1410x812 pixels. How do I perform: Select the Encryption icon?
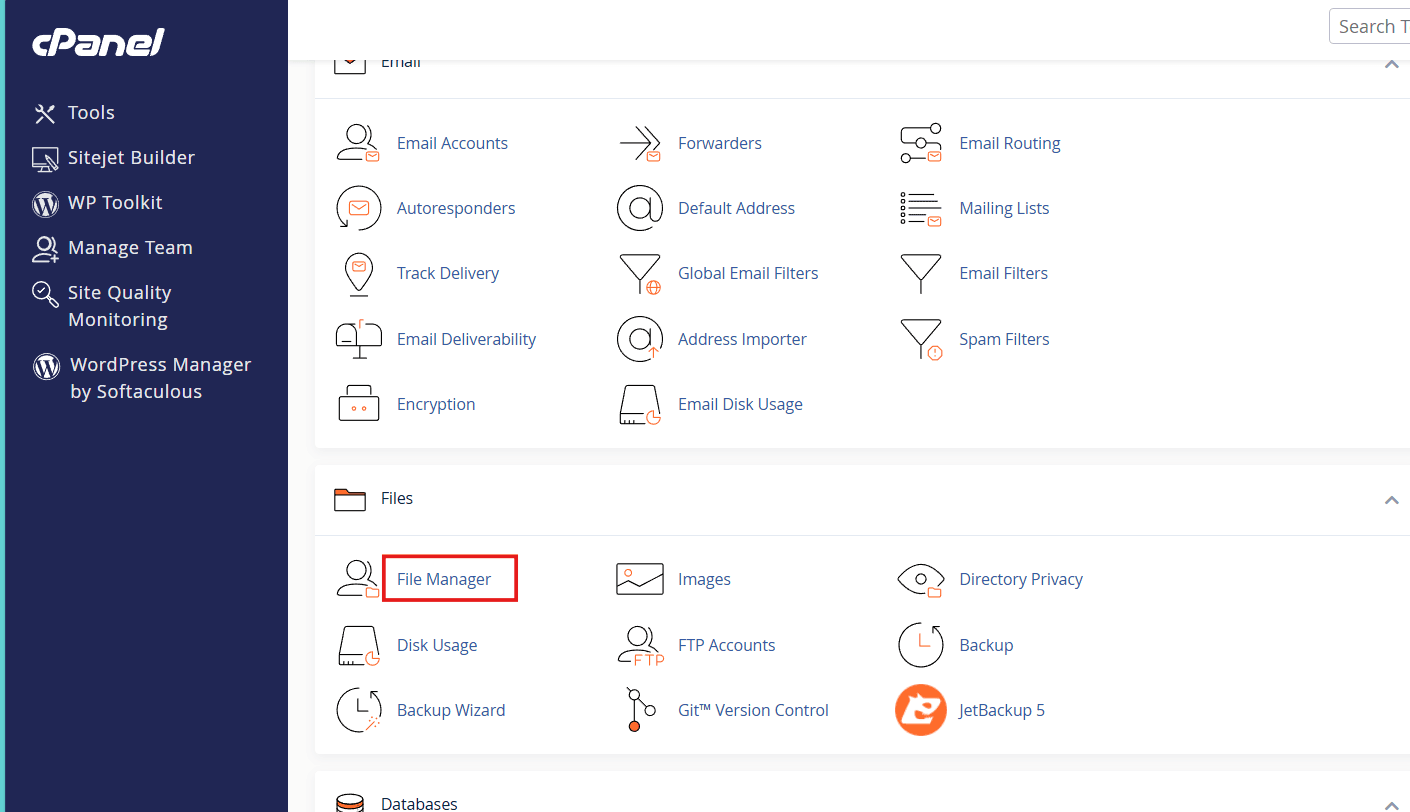(358, 404)
